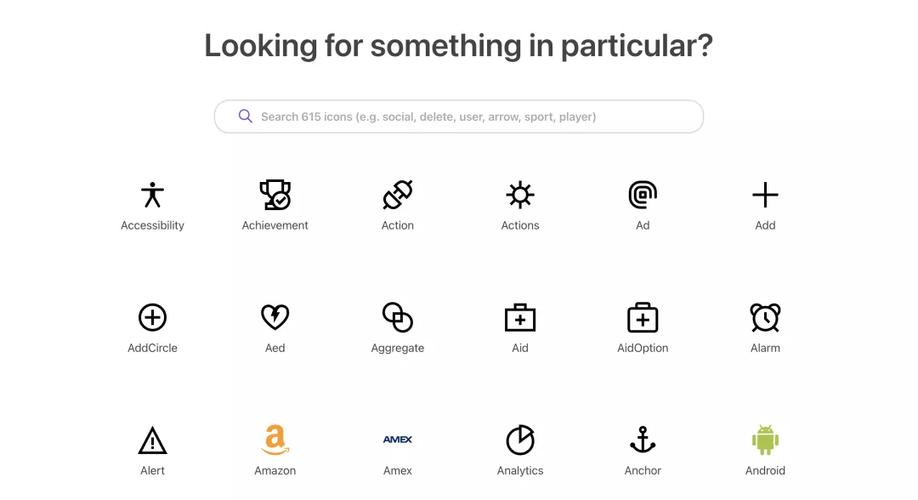
Task: Choose the Amex logo icon
Action: click(398, 439)
